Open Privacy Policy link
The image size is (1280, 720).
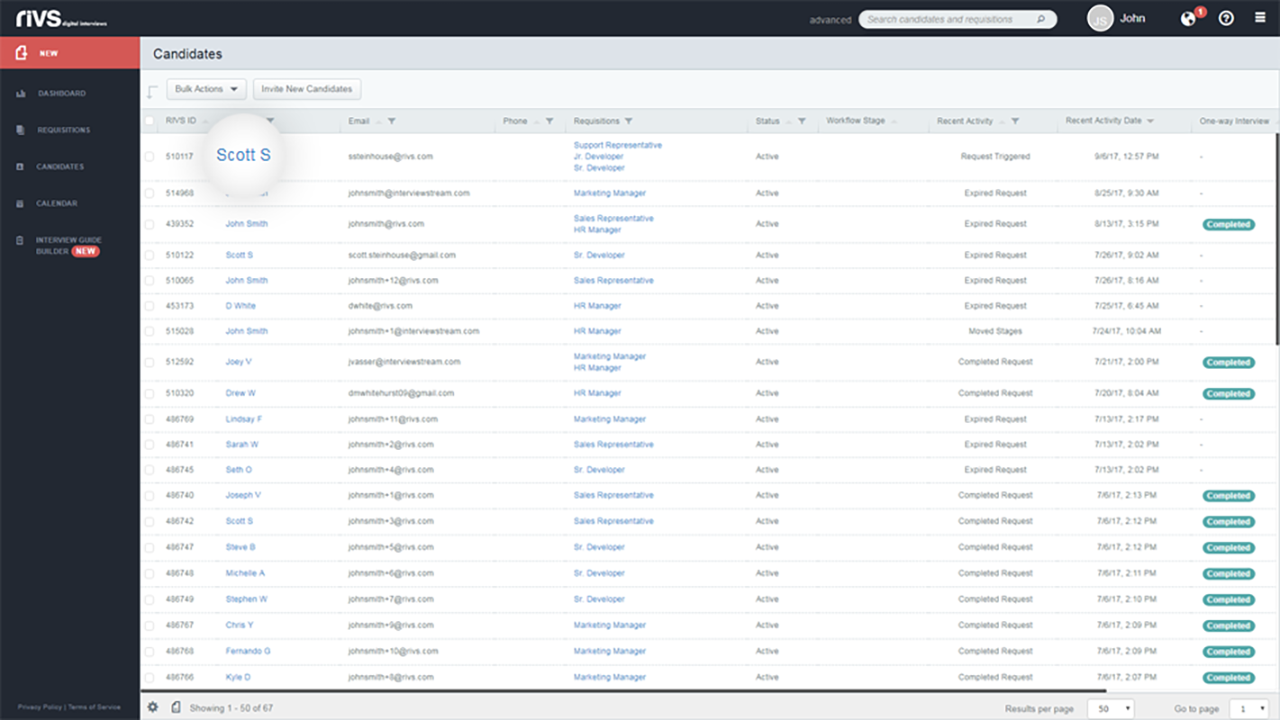point(40,707)
